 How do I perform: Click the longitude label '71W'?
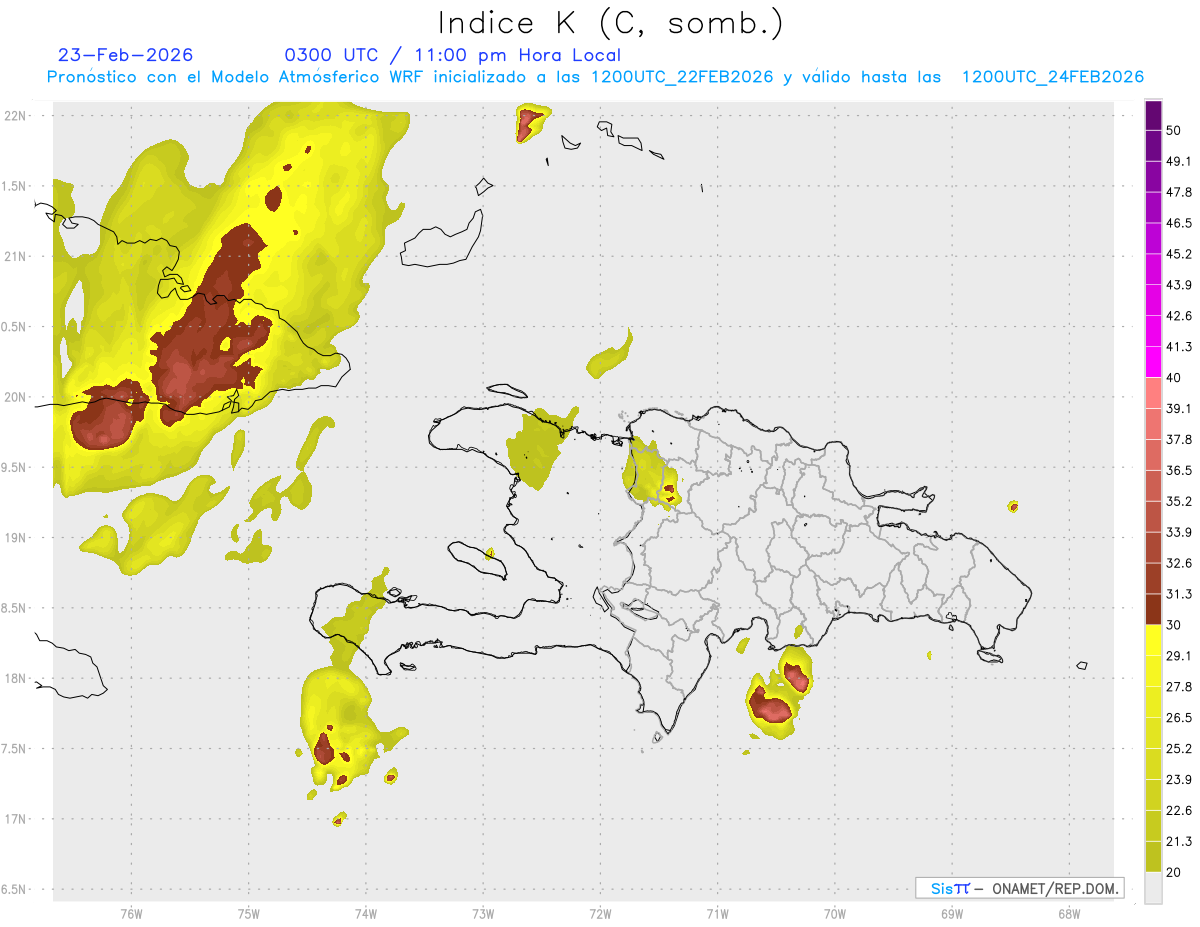click(x=717, y=914)
